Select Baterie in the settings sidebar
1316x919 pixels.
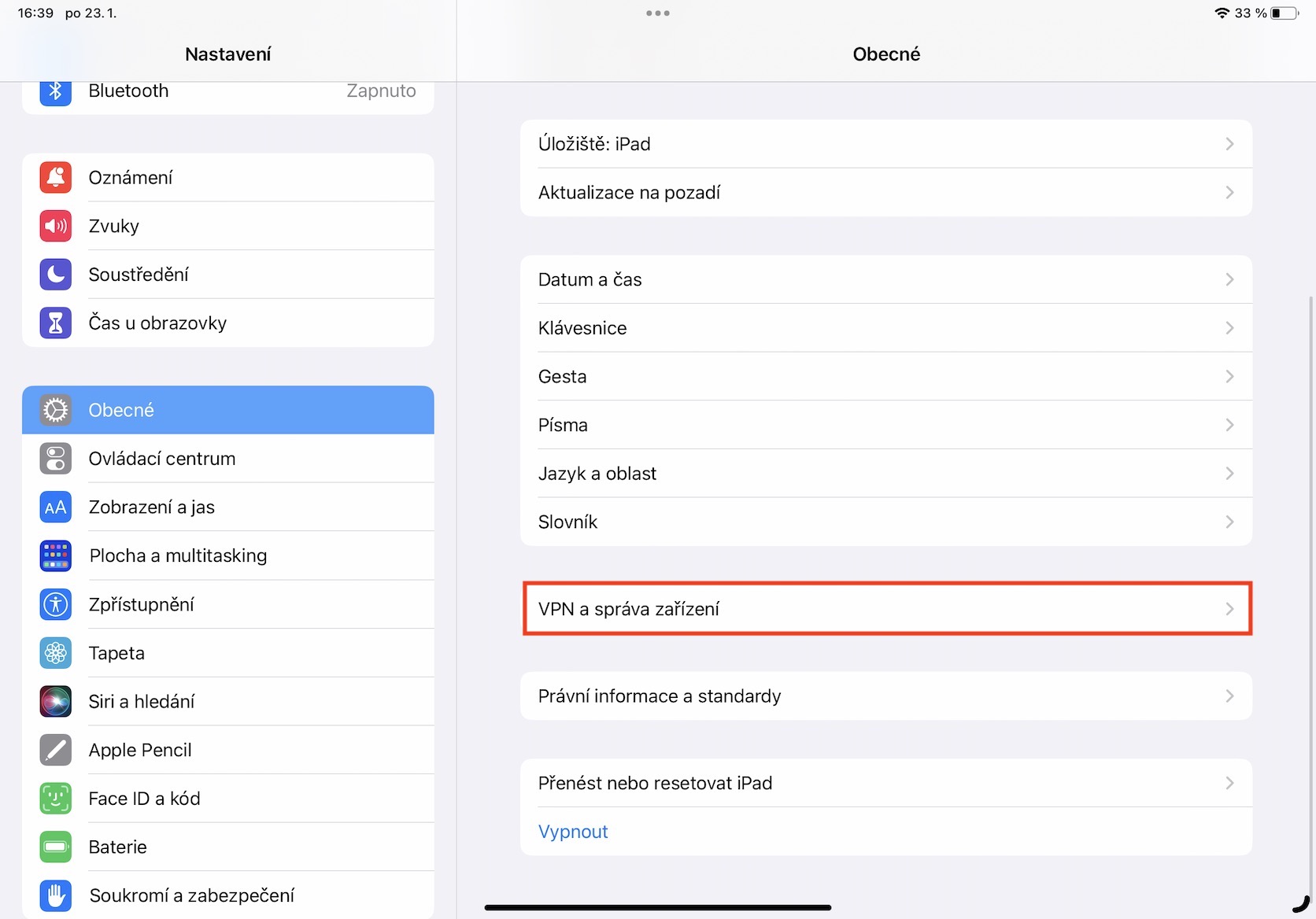[117, 847]
